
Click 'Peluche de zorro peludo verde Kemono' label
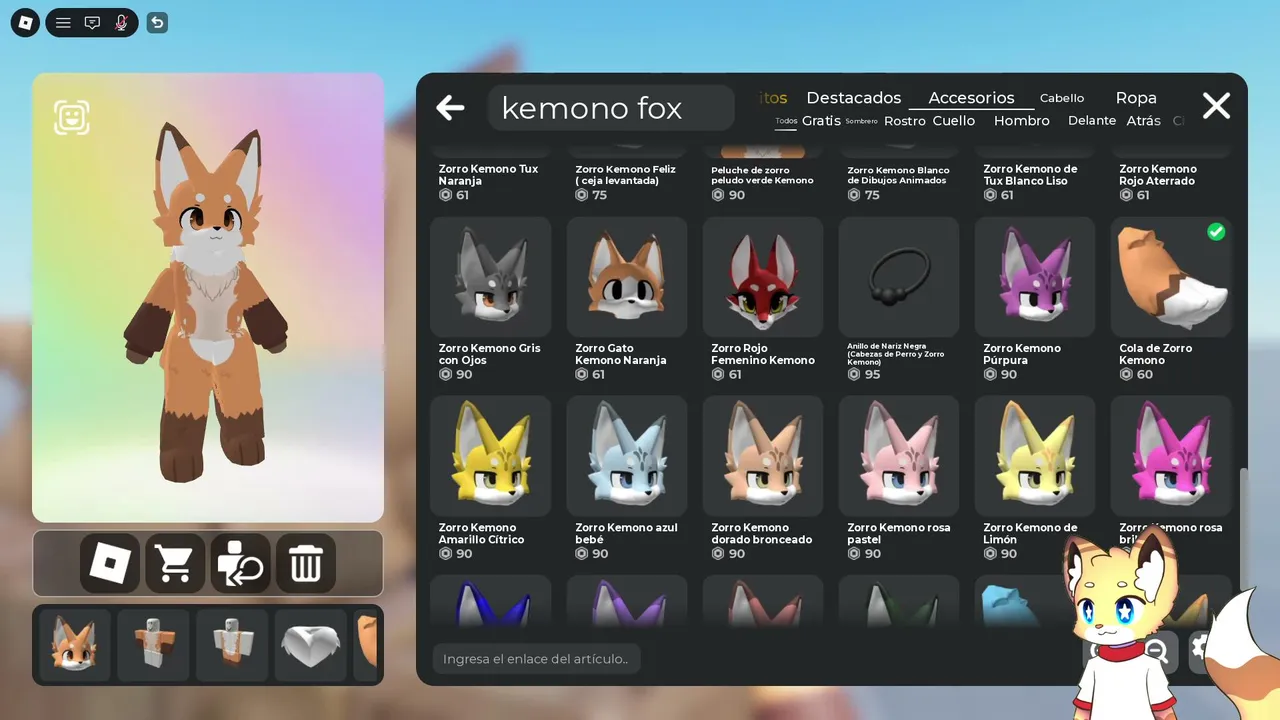pos(763,175)
